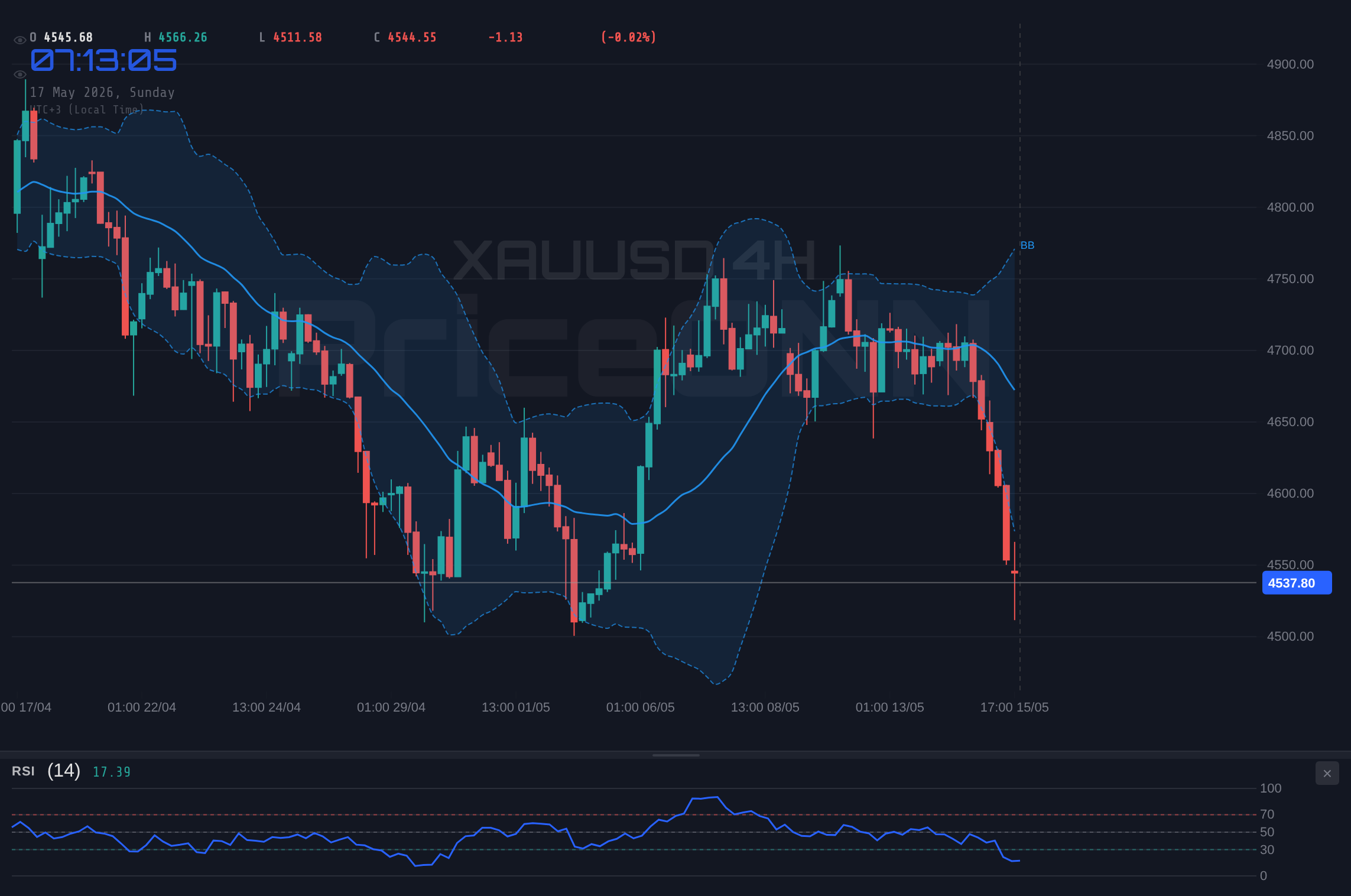Click the 4600.00 price axis label
Viewport: 1351px width, 896px height.
(x=1290, y=494)
